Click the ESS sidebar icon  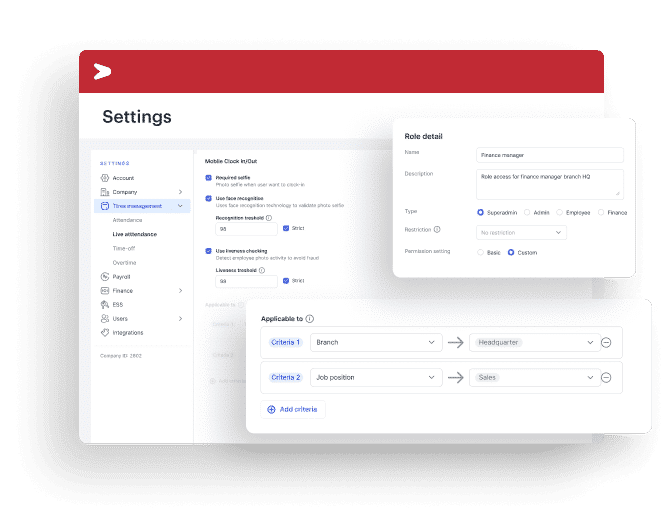tap(105, 304)
